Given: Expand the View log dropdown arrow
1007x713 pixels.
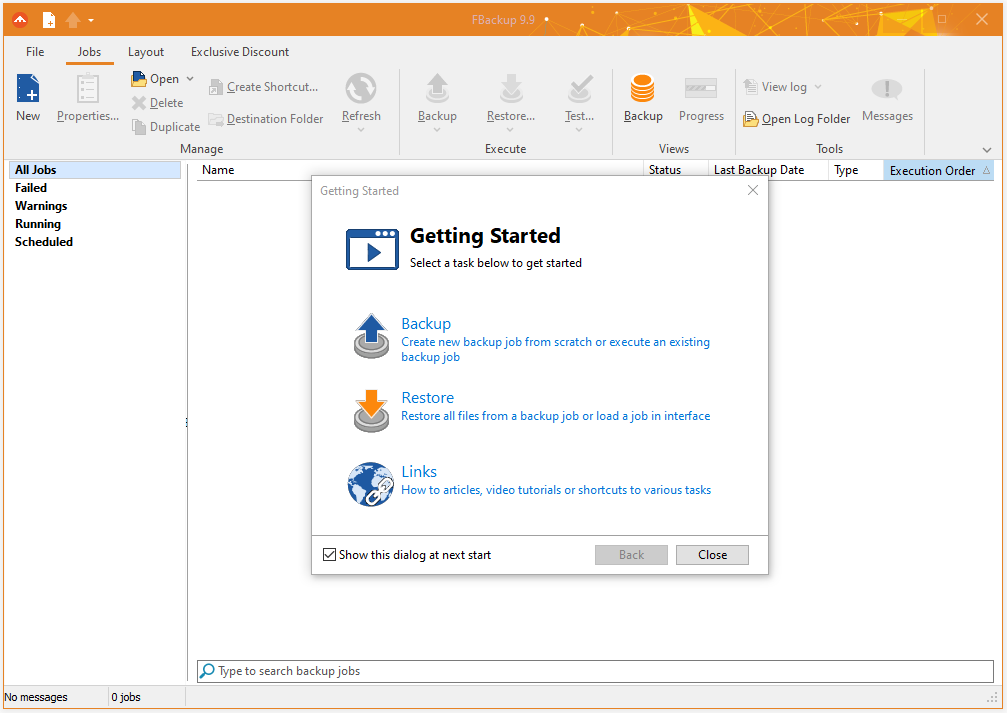Looking at the screenshot, I should (818, 87).
